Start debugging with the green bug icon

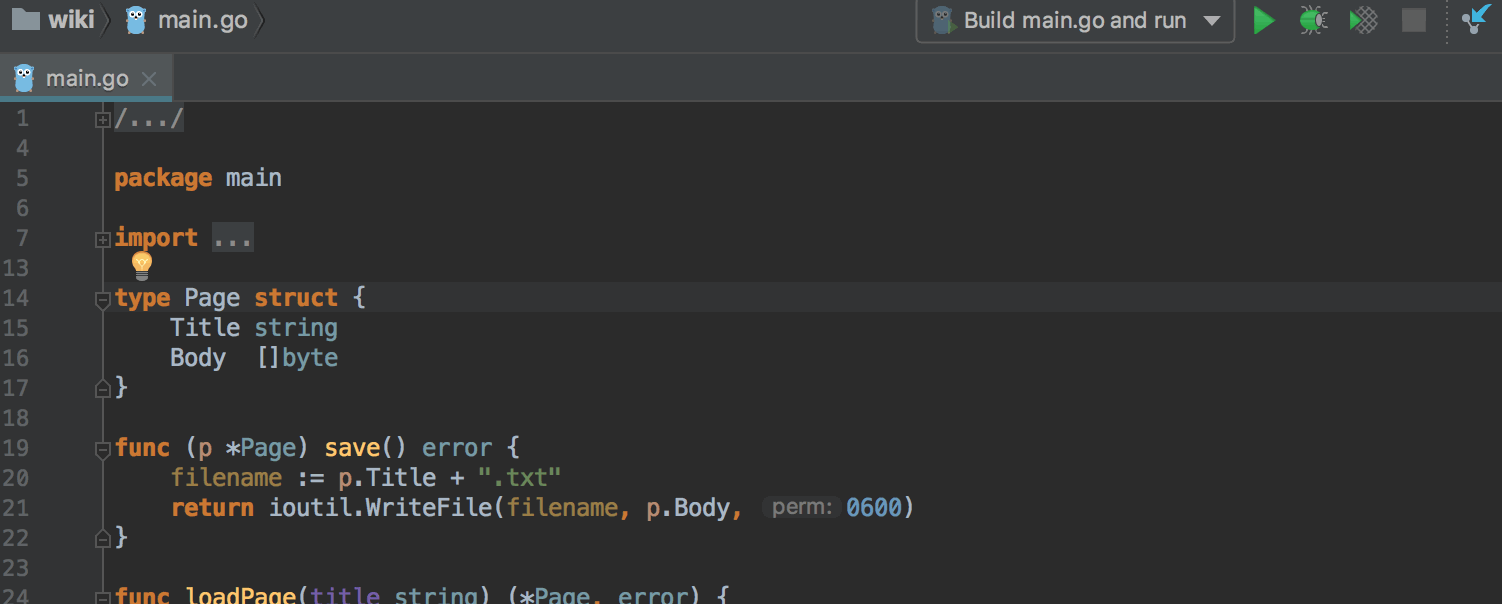pos(1313,20)
